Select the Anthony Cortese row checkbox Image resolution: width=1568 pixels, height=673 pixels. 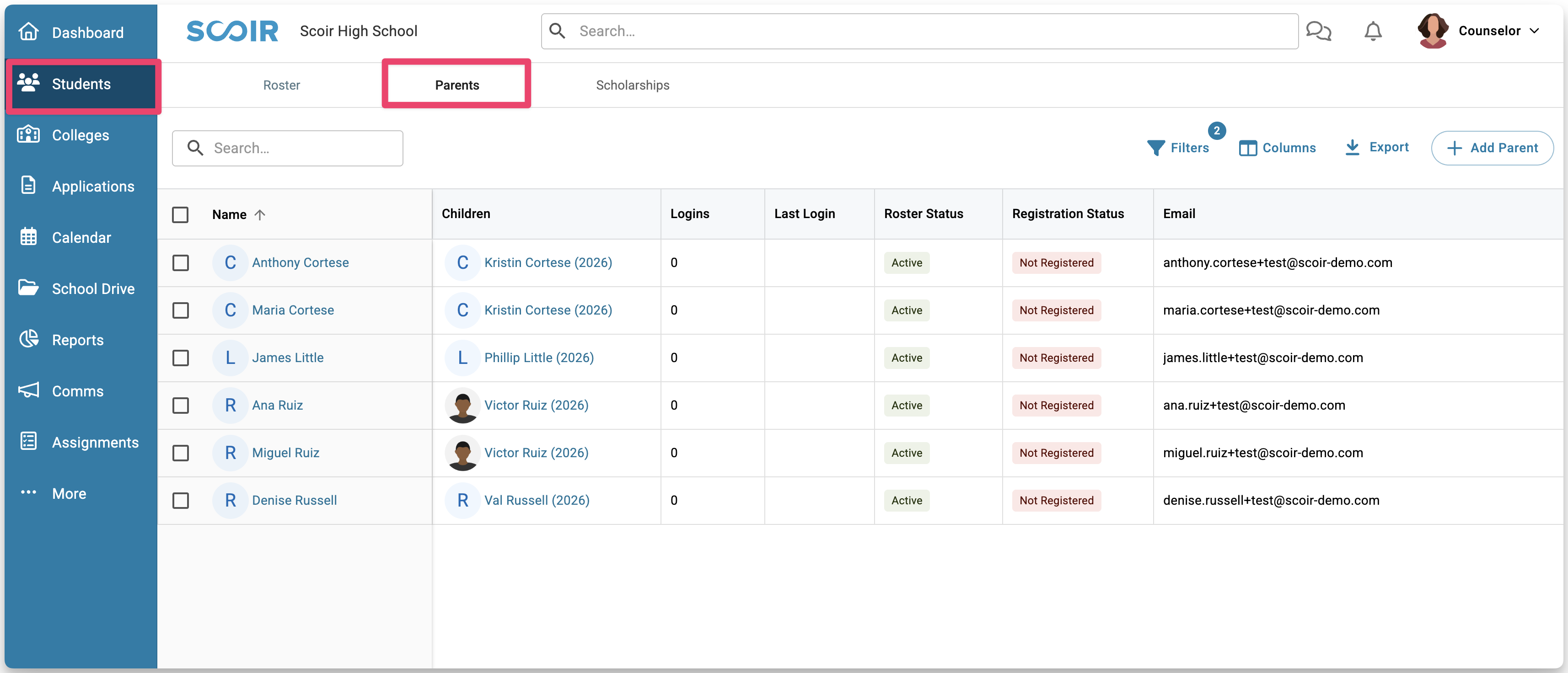pos(180,262)
